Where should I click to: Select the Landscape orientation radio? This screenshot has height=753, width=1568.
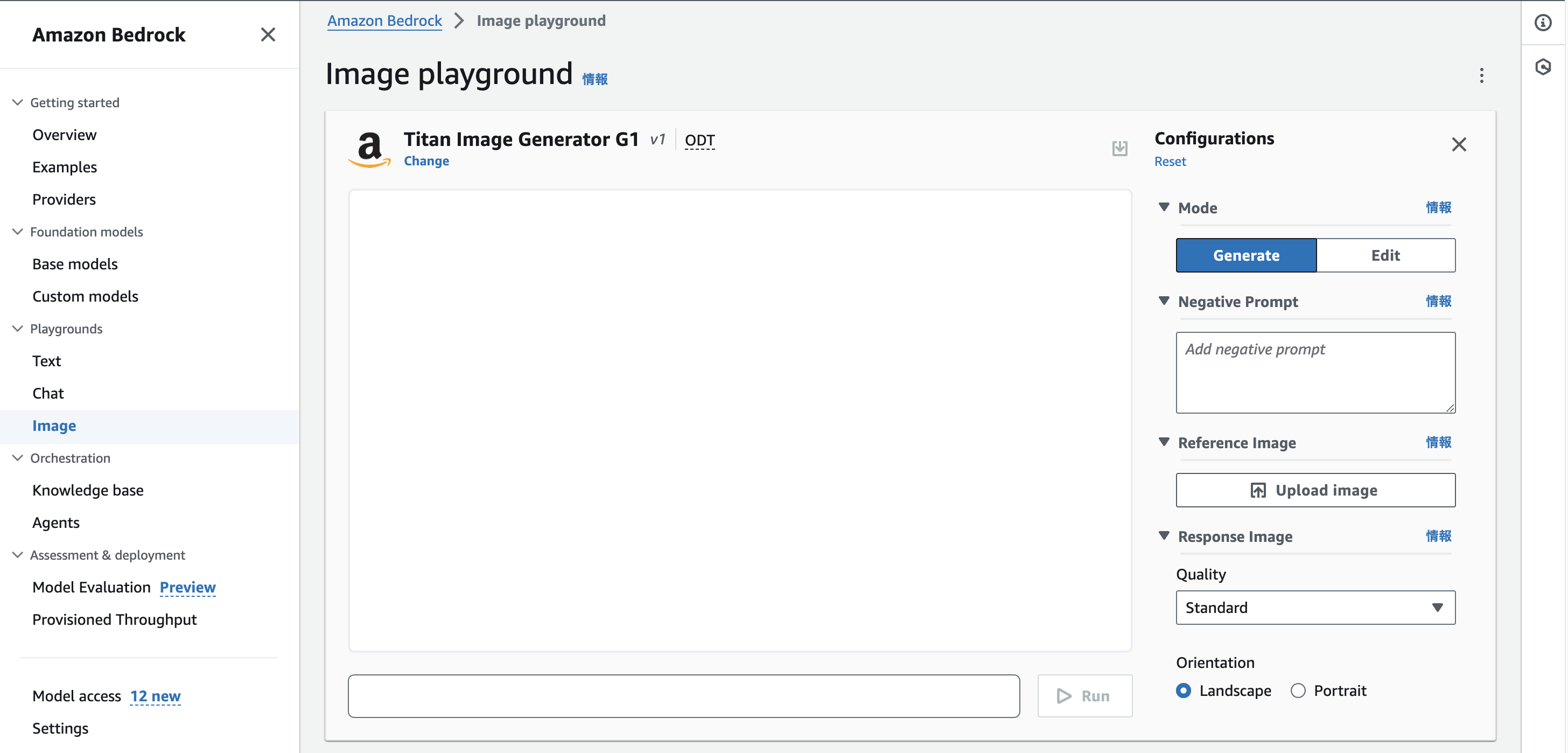click(x=1184, y=691)
